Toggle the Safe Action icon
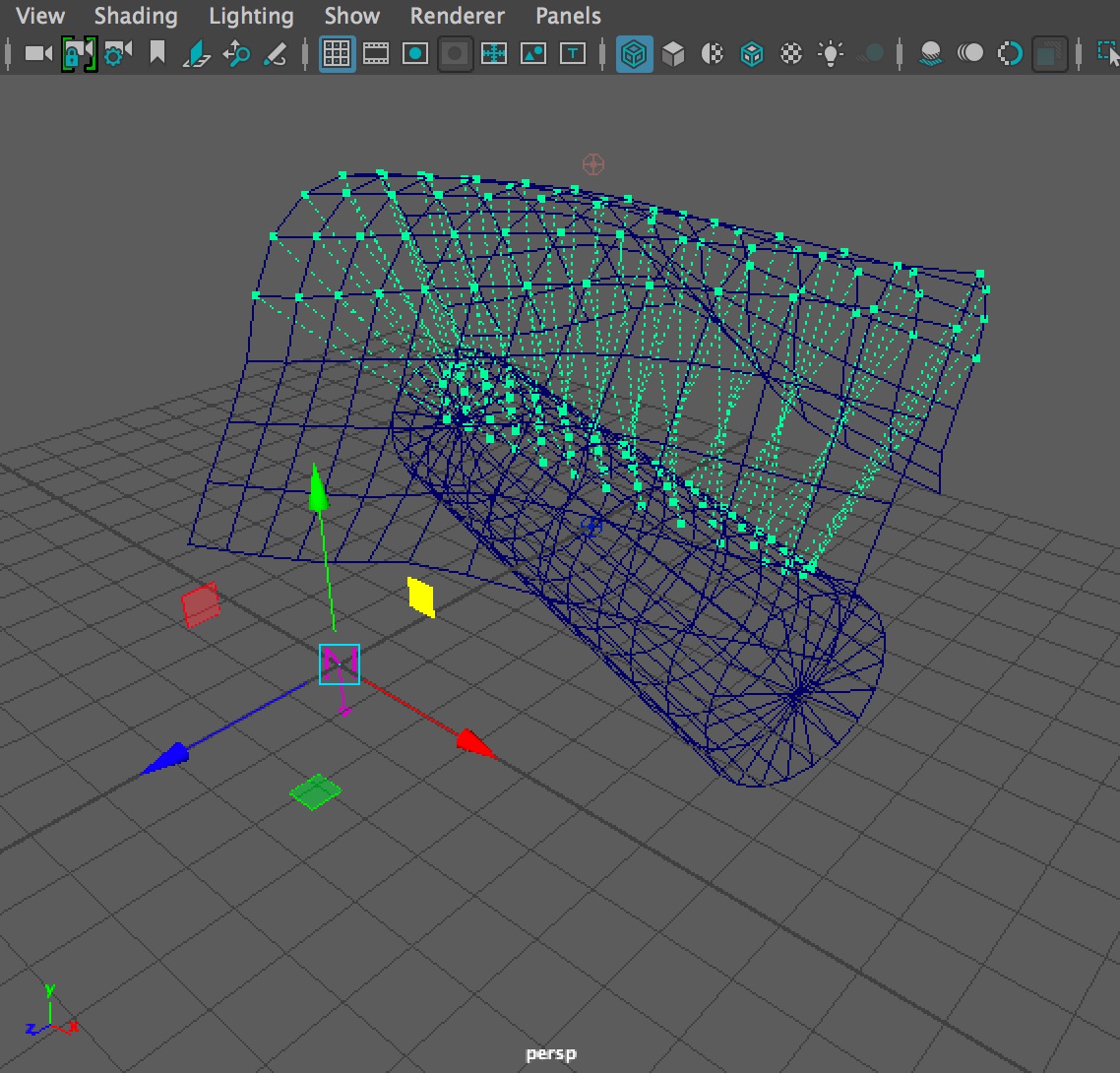 point(532,53)
